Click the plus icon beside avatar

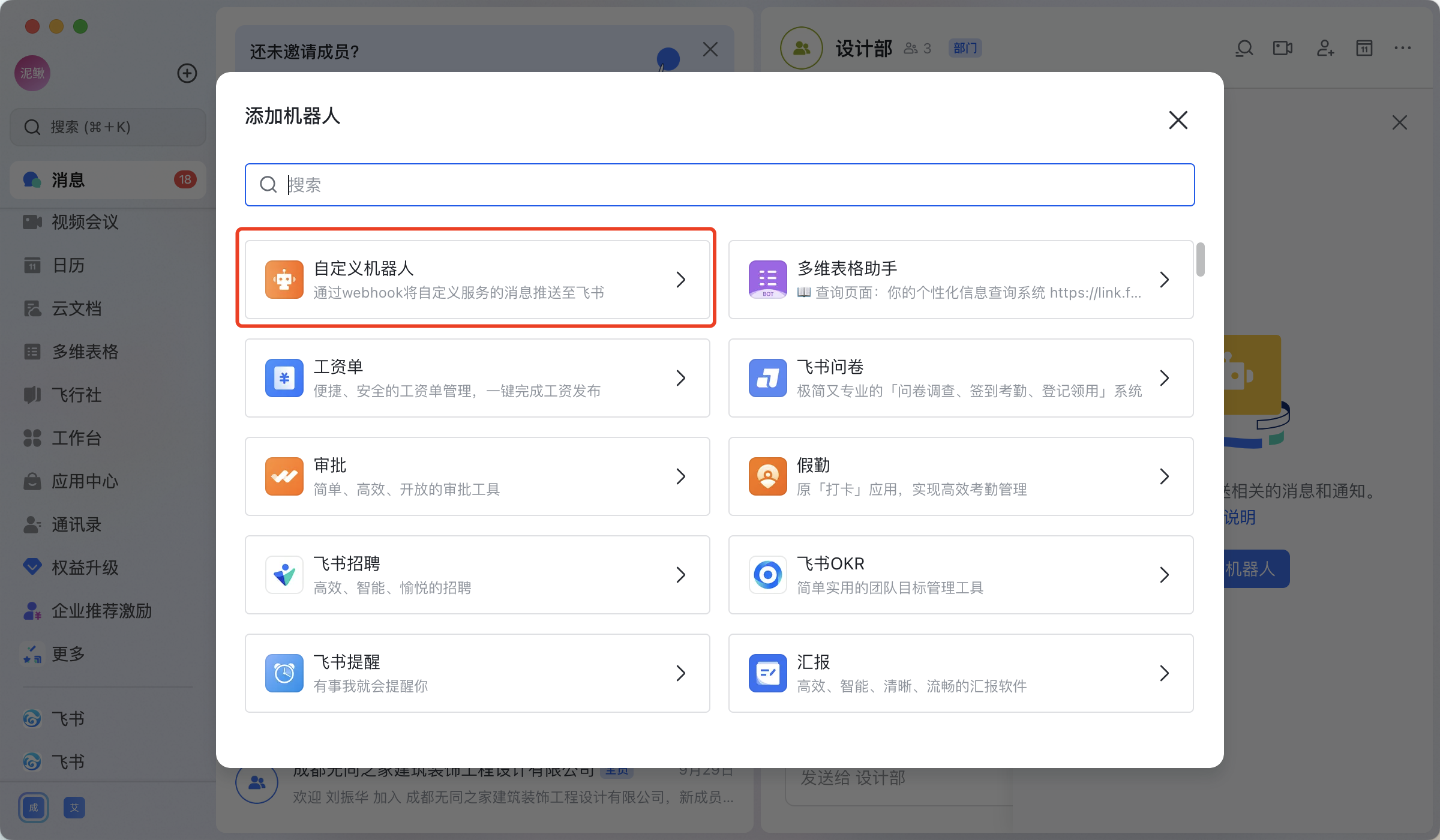(x=187, y=73)
